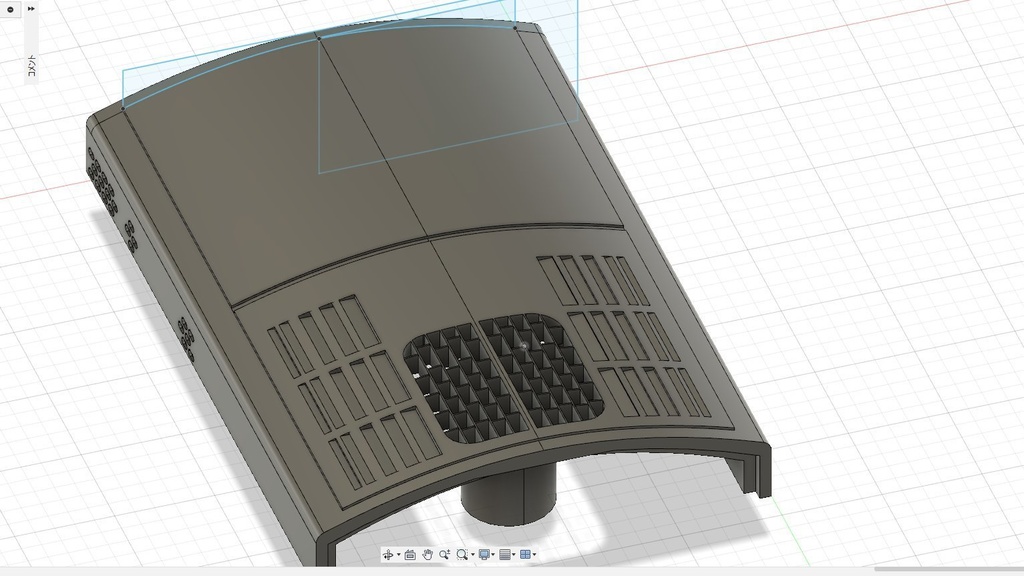Click the Look At camera icon

point(410,554)
